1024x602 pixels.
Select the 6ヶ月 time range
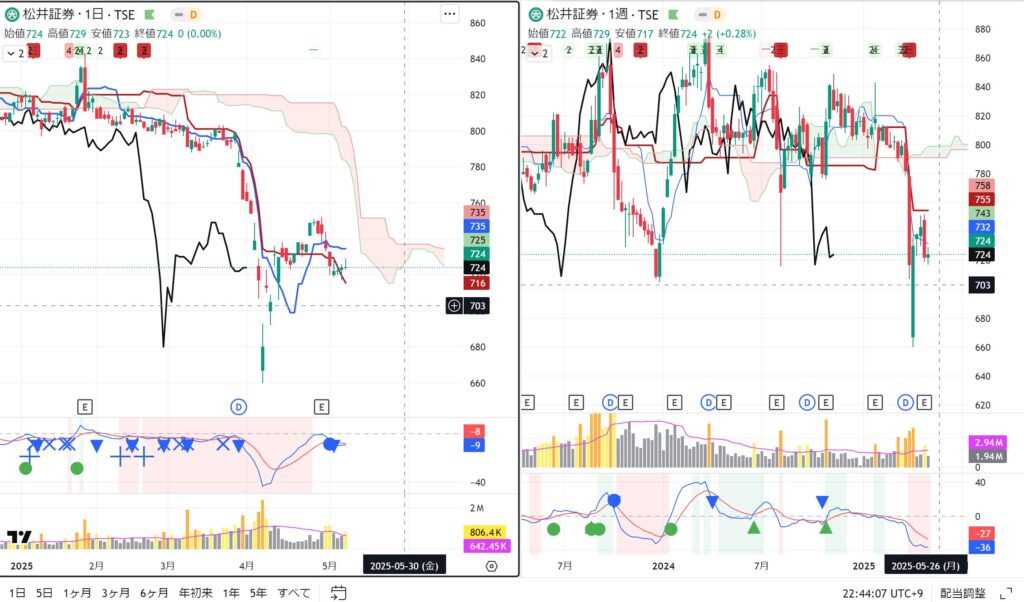154,593
